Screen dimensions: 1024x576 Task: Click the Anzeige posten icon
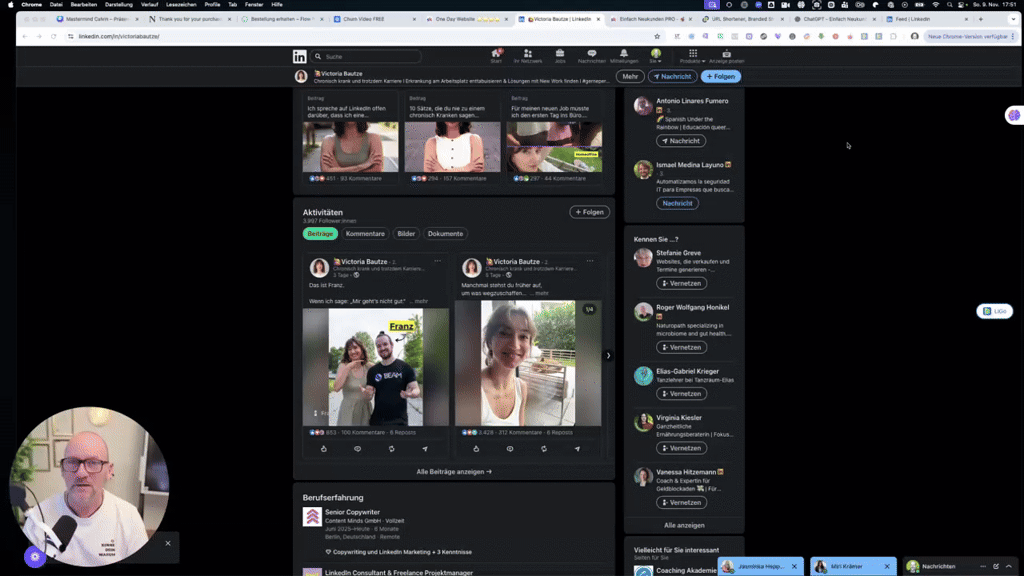point(726,56)
